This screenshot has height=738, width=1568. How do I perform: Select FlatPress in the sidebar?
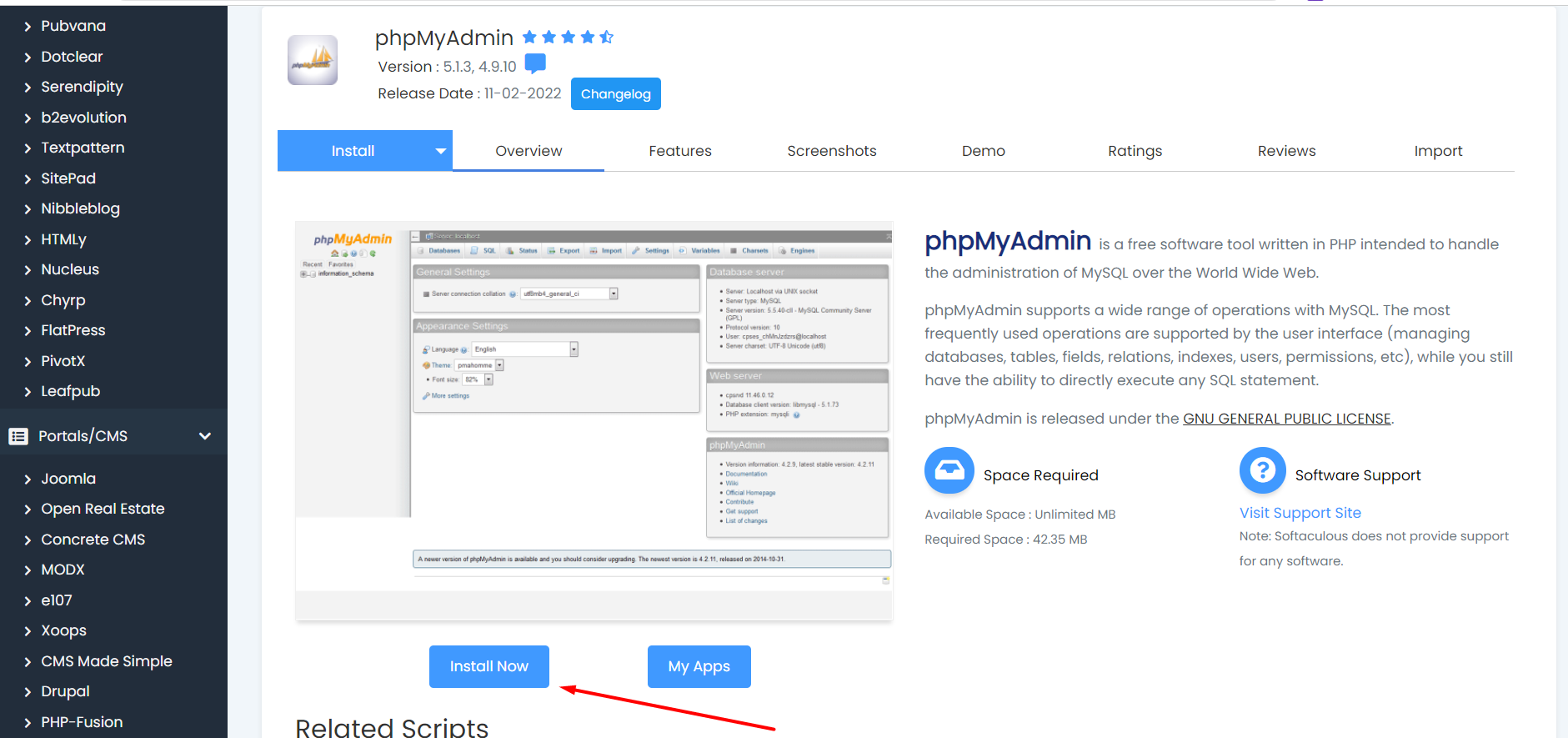point(73,330)
